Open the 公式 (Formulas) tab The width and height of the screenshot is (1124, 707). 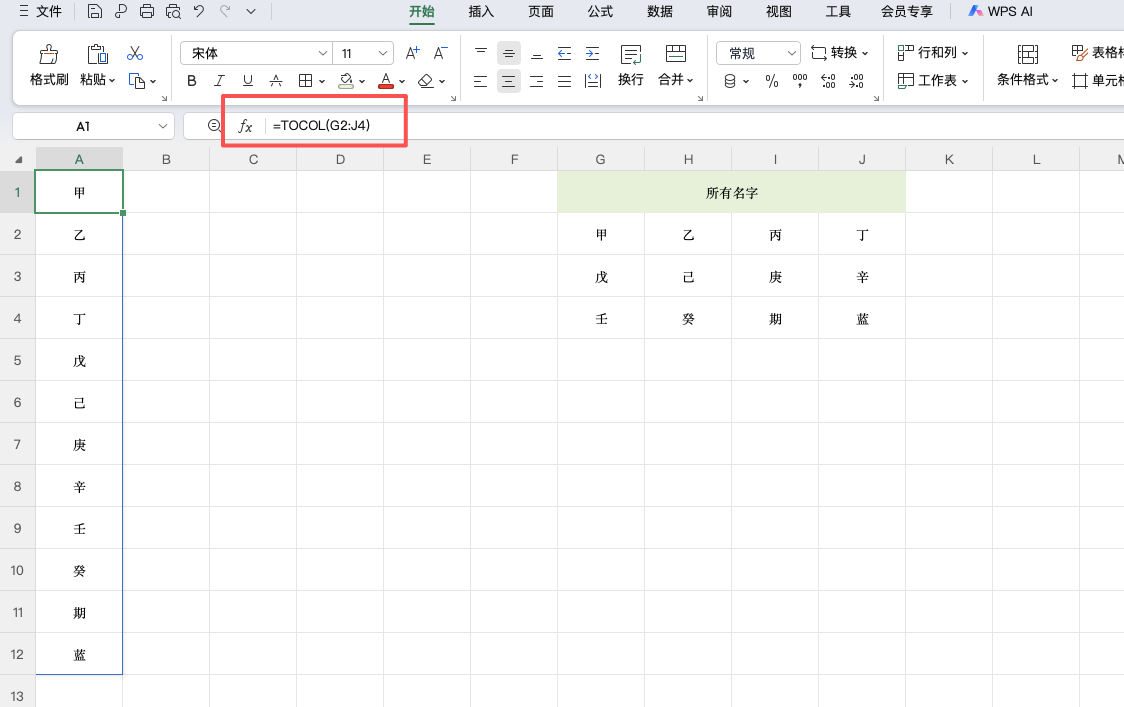click(600, 12)
